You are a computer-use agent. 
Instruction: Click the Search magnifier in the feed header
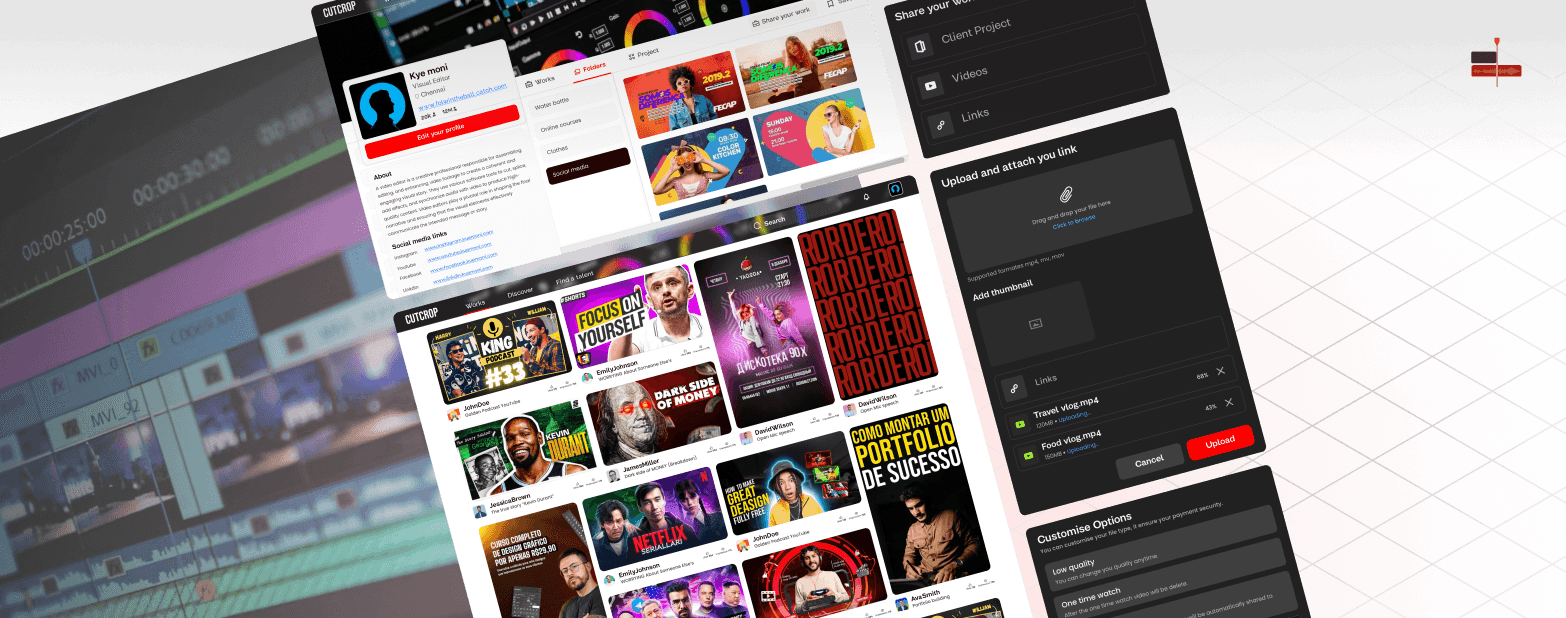point(758,225)
